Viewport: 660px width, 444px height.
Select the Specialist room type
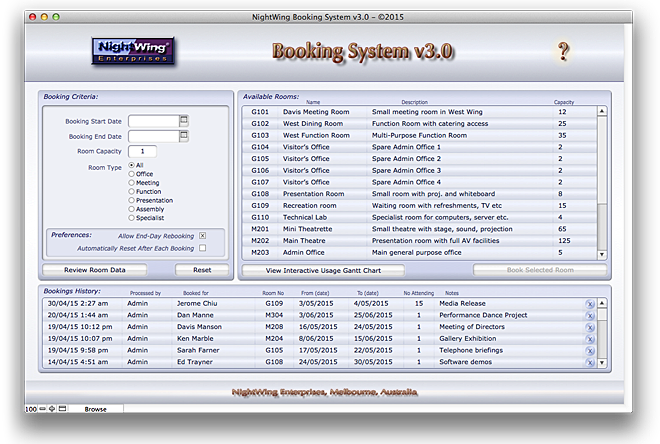tap(131, 218)
